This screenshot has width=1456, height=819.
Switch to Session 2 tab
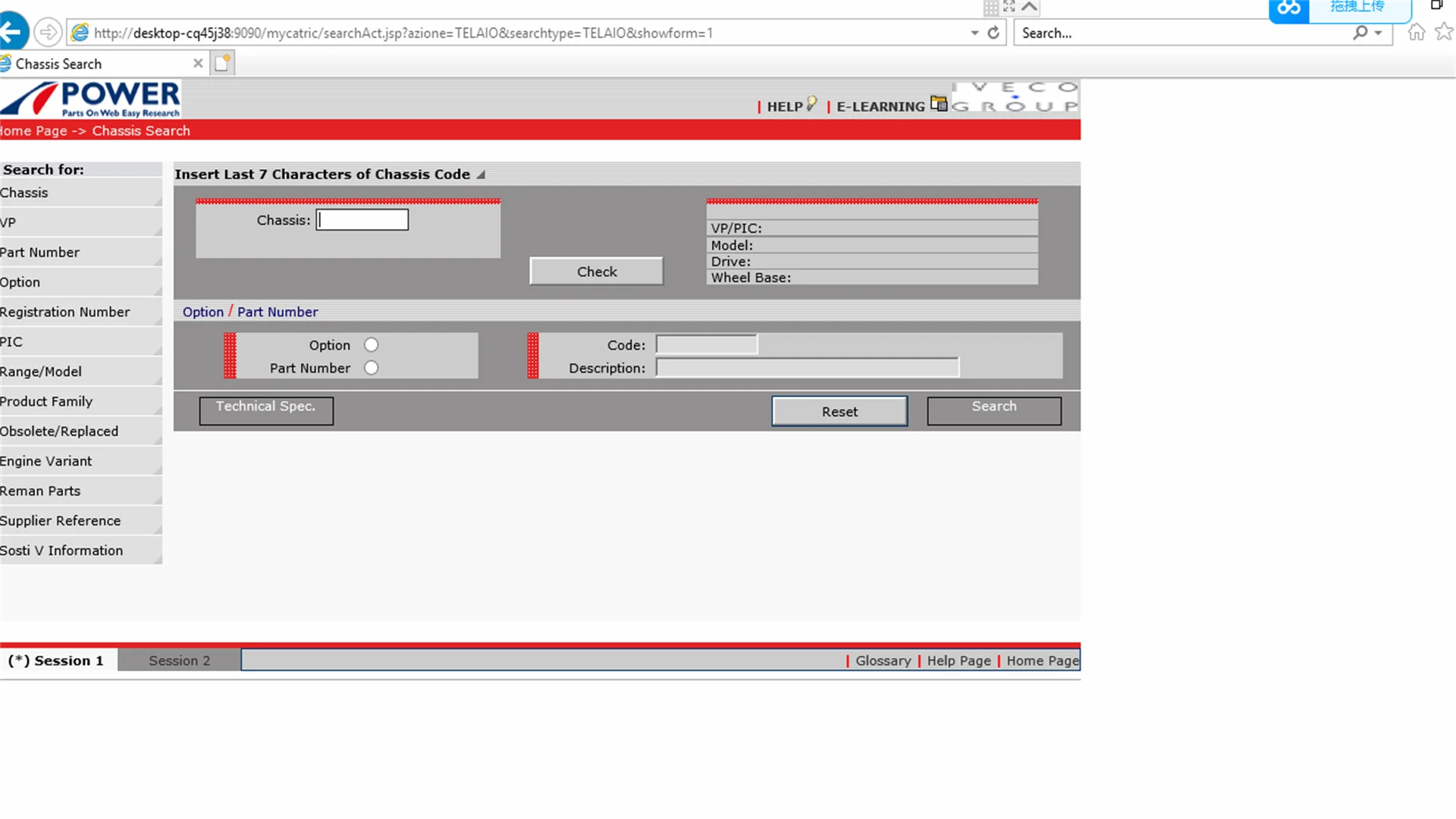(x=179, y=661)
